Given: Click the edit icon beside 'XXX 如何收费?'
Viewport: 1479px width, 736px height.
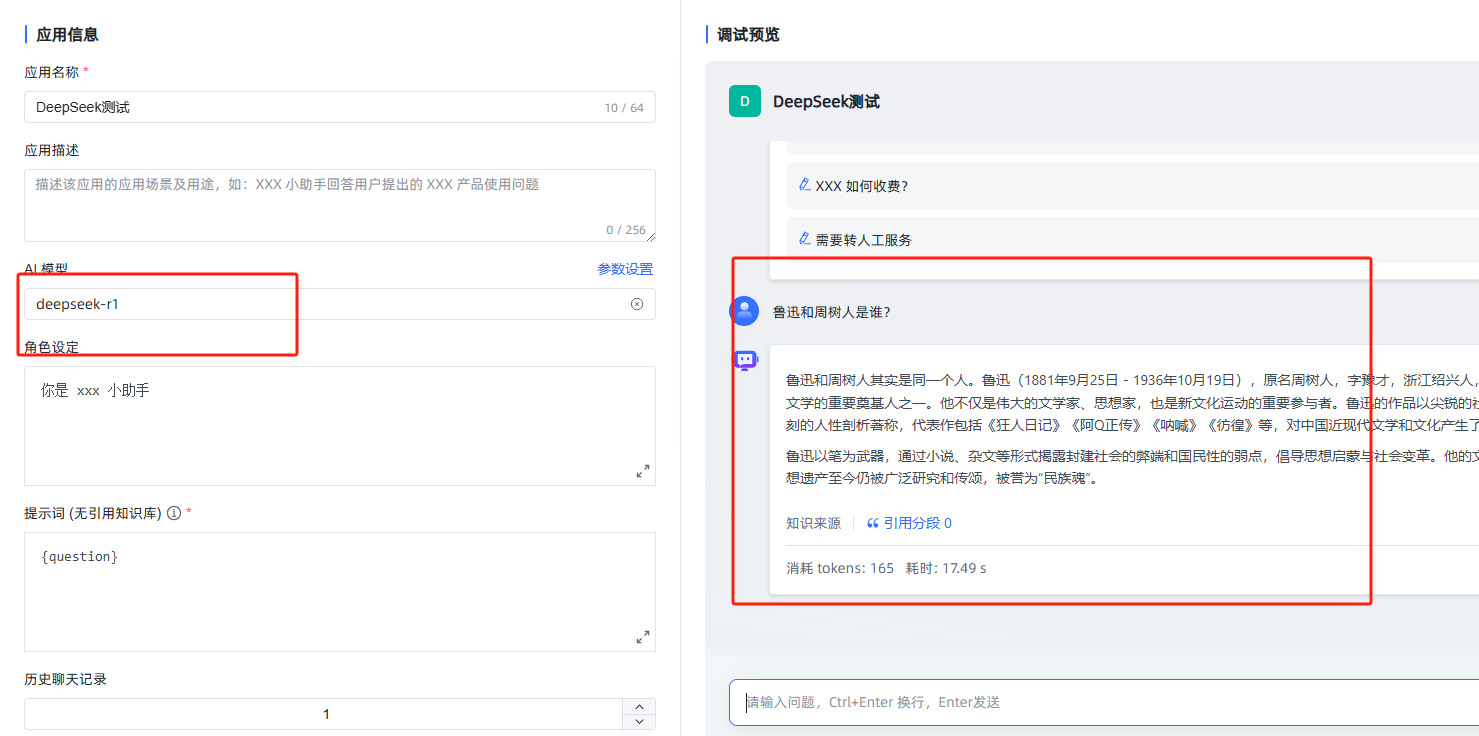Looking at the screenshot, I should 805,185.
